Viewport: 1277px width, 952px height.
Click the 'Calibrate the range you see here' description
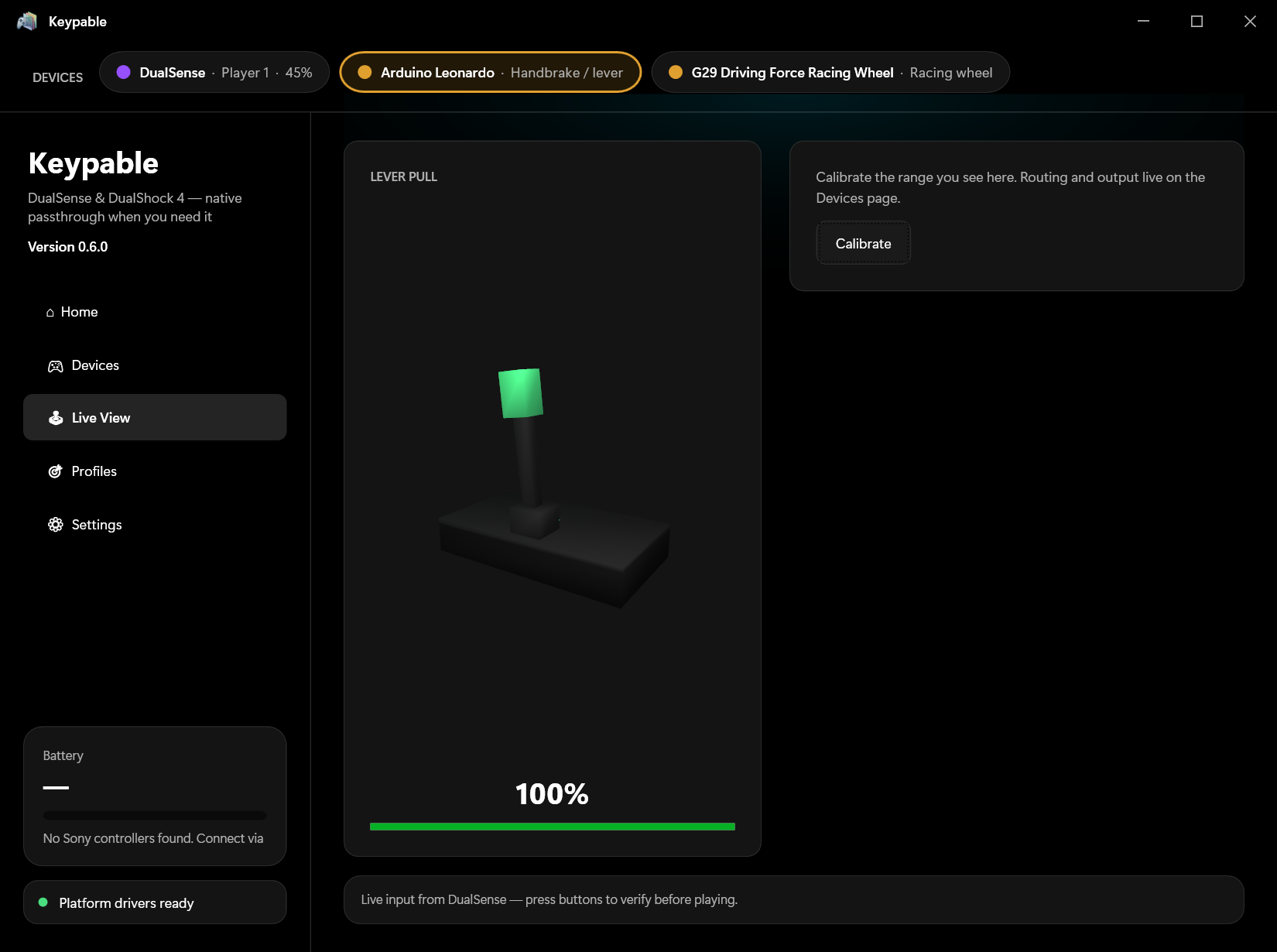pyautogui.click(x=1010, y=187)
